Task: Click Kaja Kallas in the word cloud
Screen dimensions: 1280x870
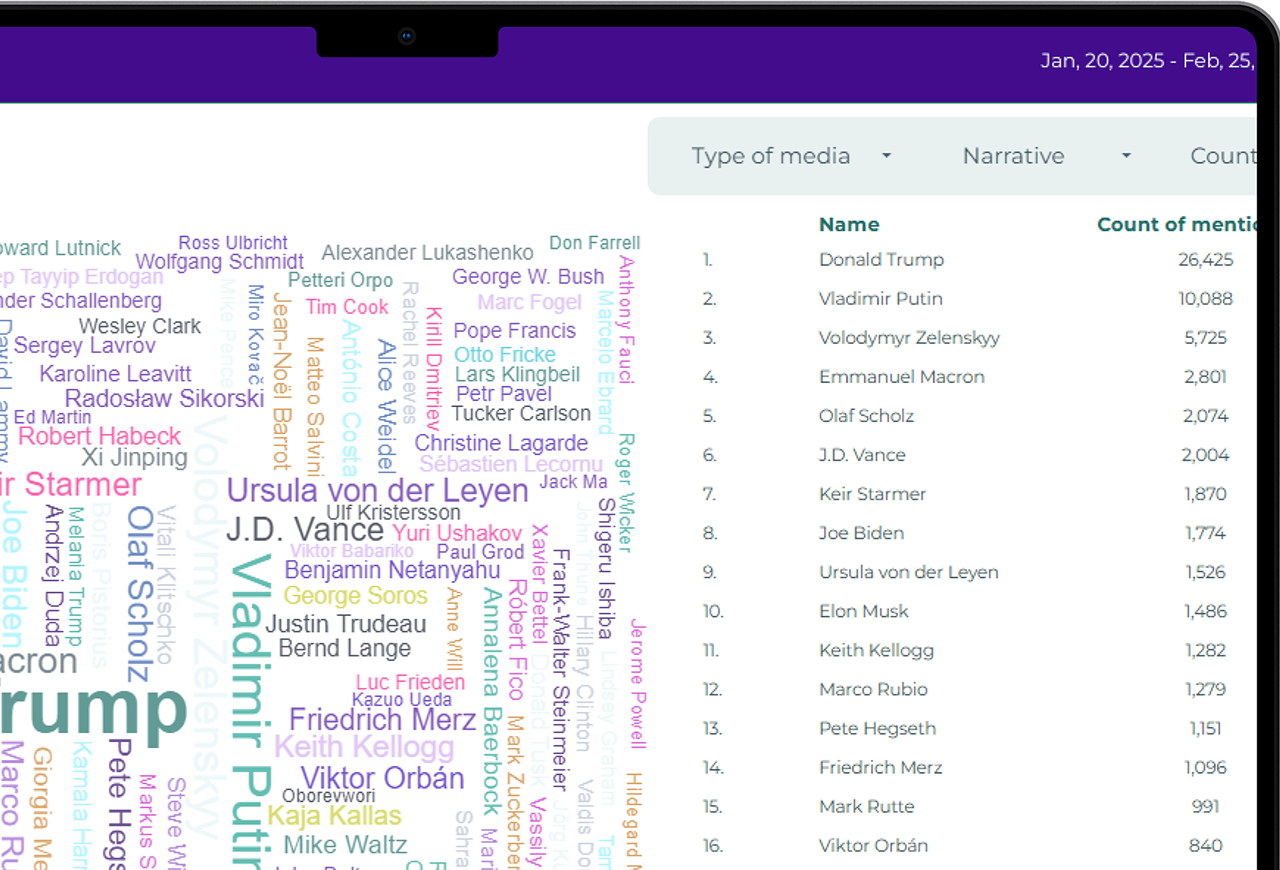Action: coord(334,815)
